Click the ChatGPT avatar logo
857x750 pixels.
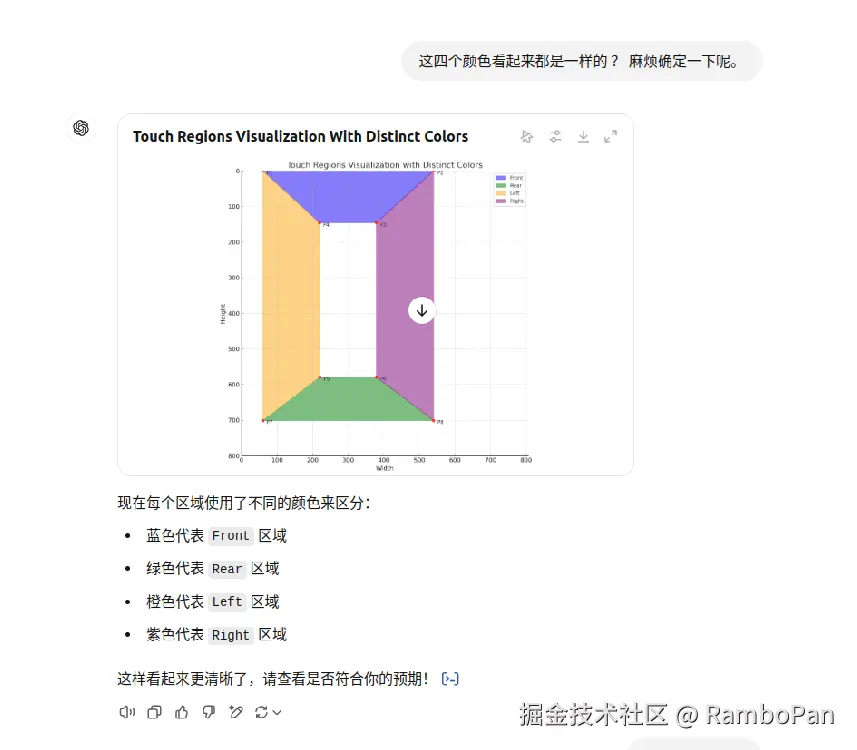(x=80, y=128)
